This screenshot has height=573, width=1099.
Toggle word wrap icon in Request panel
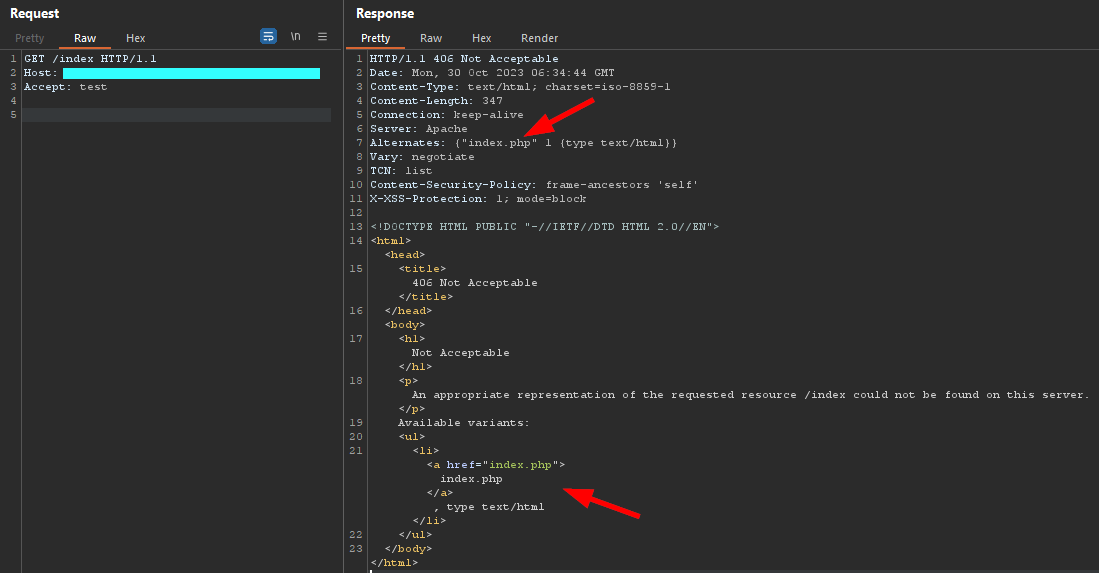[268, 36]
